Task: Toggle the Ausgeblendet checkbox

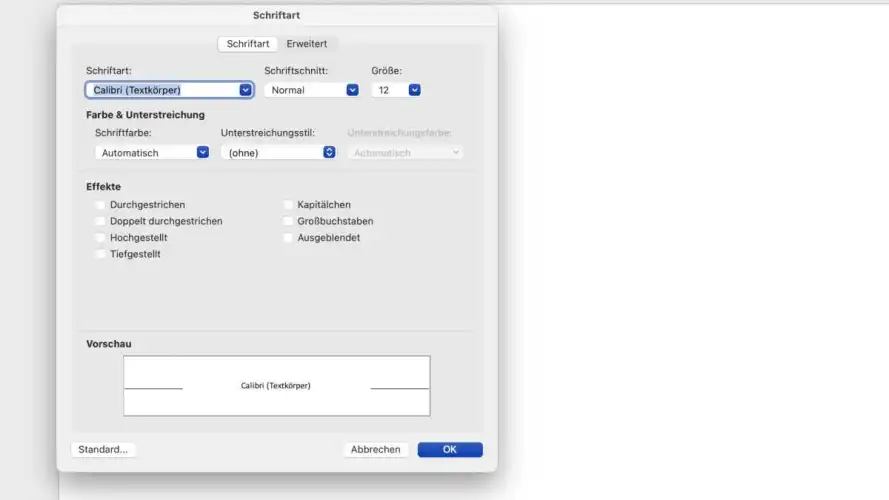Action: (x=288, y=238)
